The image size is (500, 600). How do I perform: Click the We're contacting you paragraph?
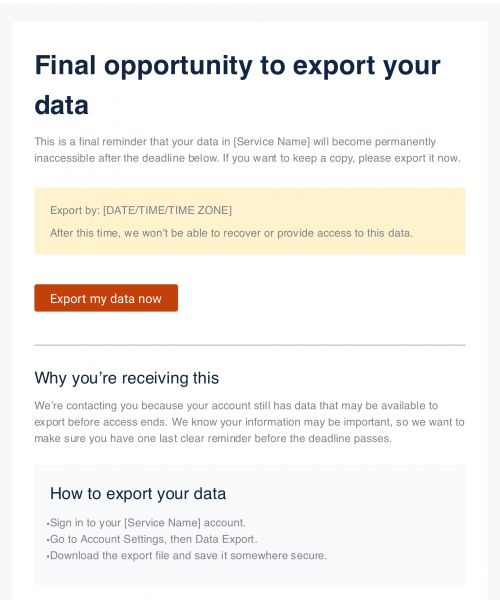(249, 422)
